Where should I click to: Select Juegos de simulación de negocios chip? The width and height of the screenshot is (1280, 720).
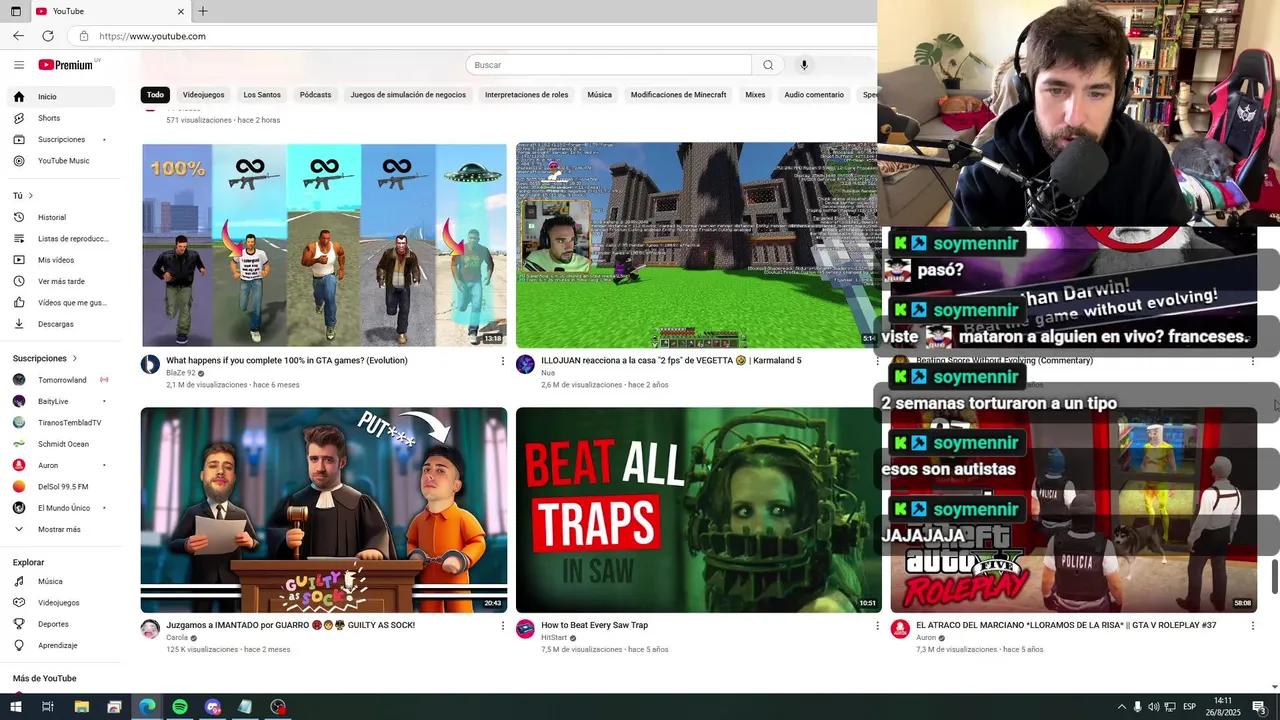[408, 95]
